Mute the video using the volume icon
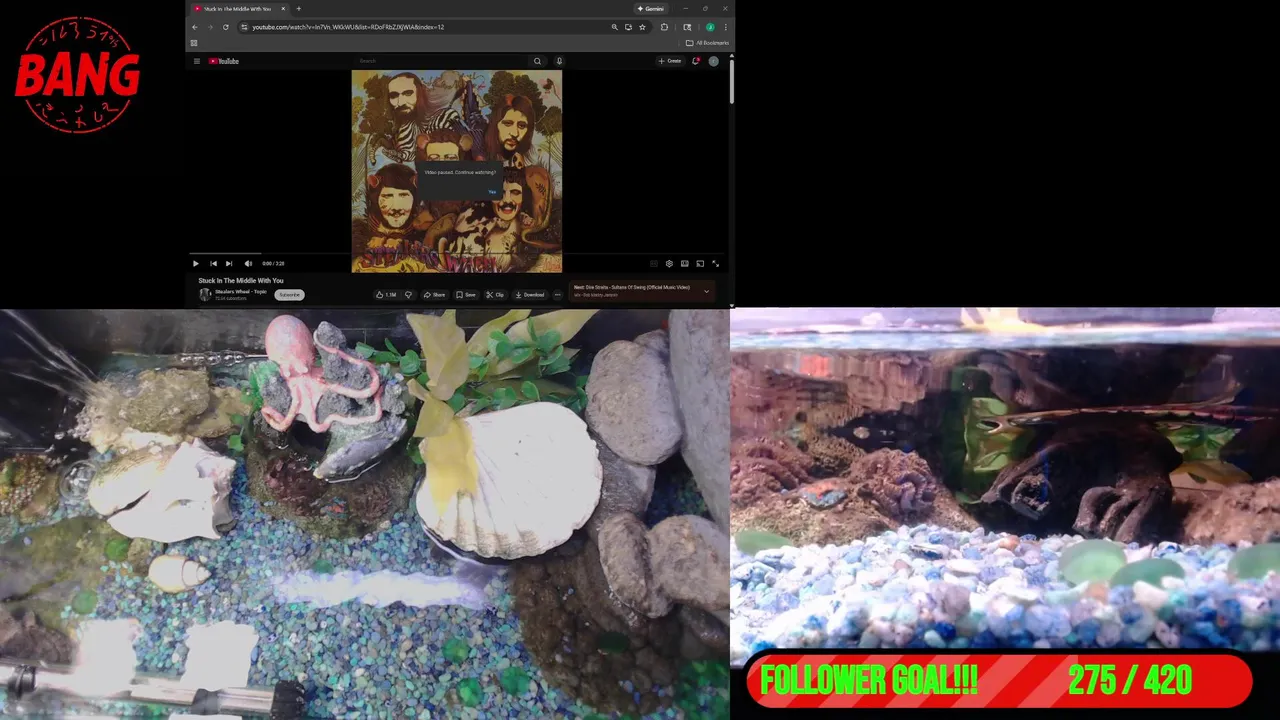 [x=248, y=264]
